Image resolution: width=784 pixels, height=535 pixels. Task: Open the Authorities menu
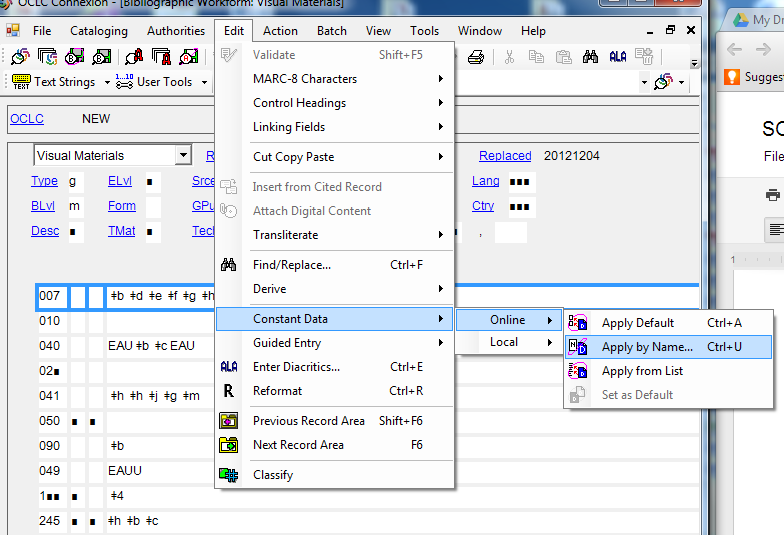point(176,31)
